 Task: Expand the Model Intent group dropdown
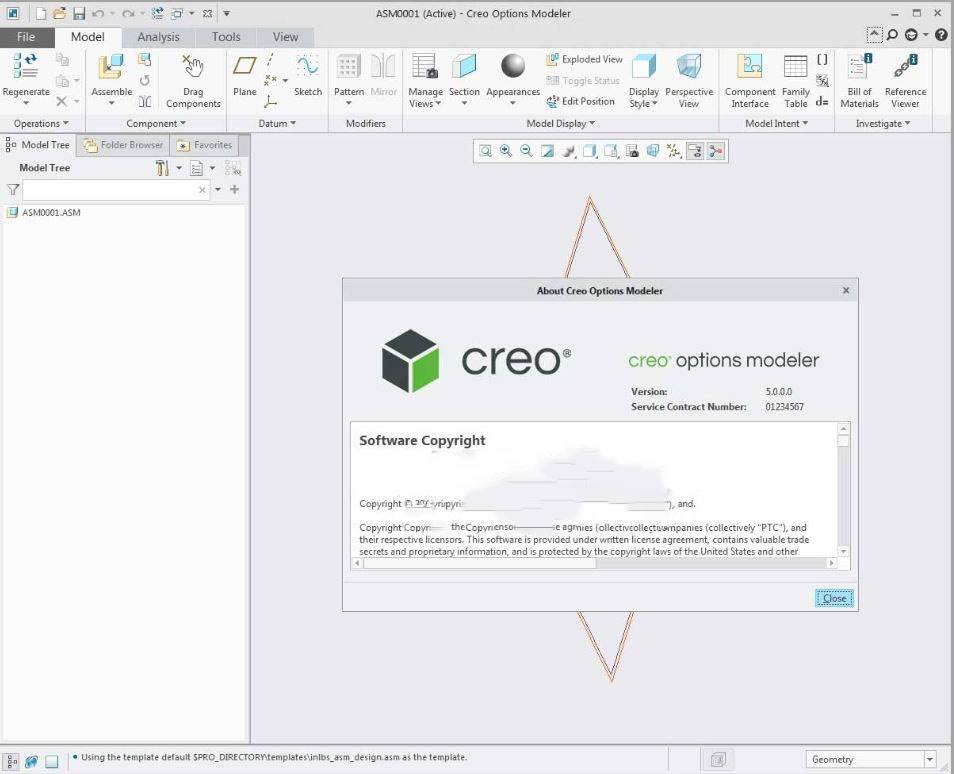[x=776, y=124]
